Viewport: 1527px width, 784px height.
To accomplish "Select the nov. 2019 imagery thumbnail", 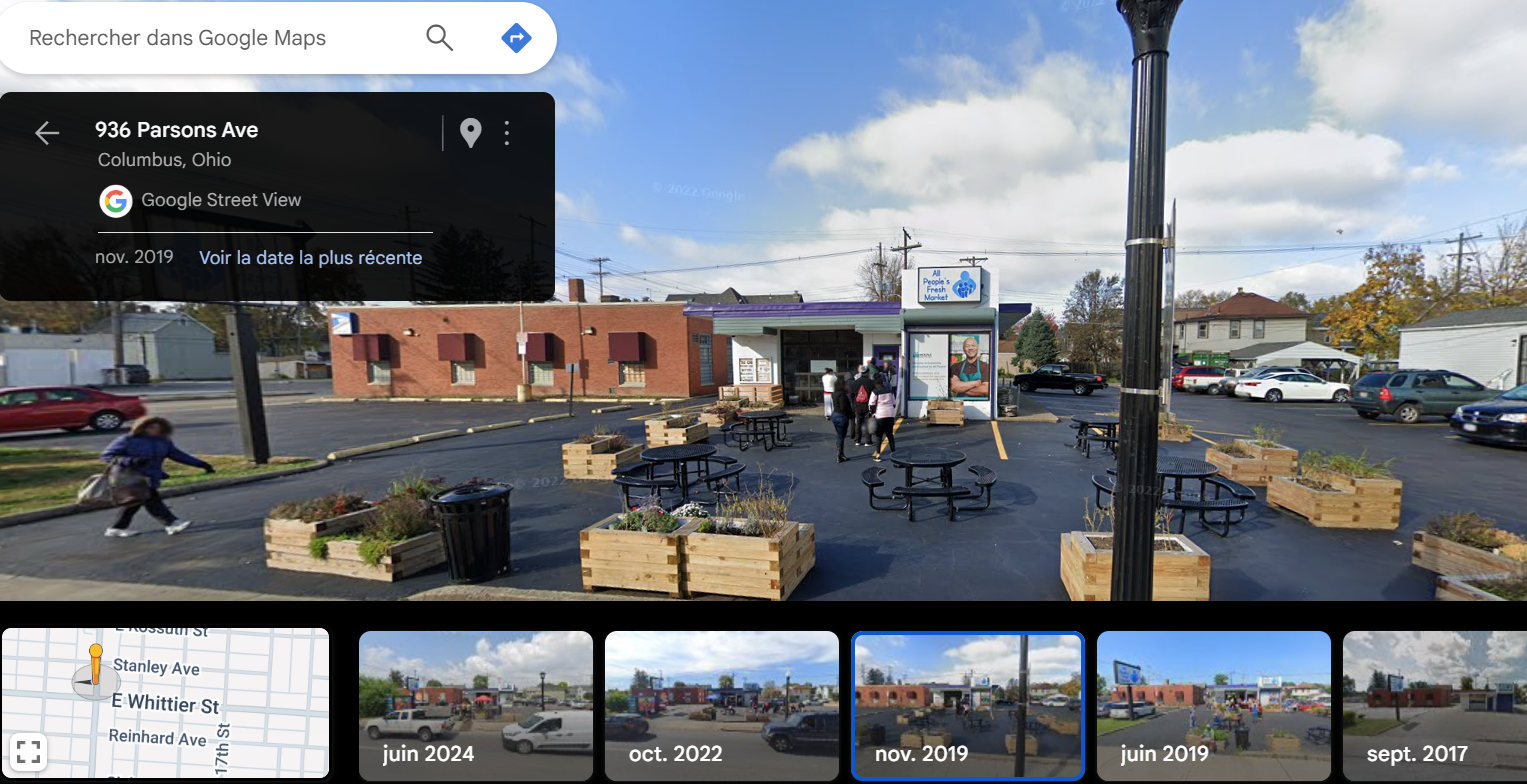I will [968, 706].
